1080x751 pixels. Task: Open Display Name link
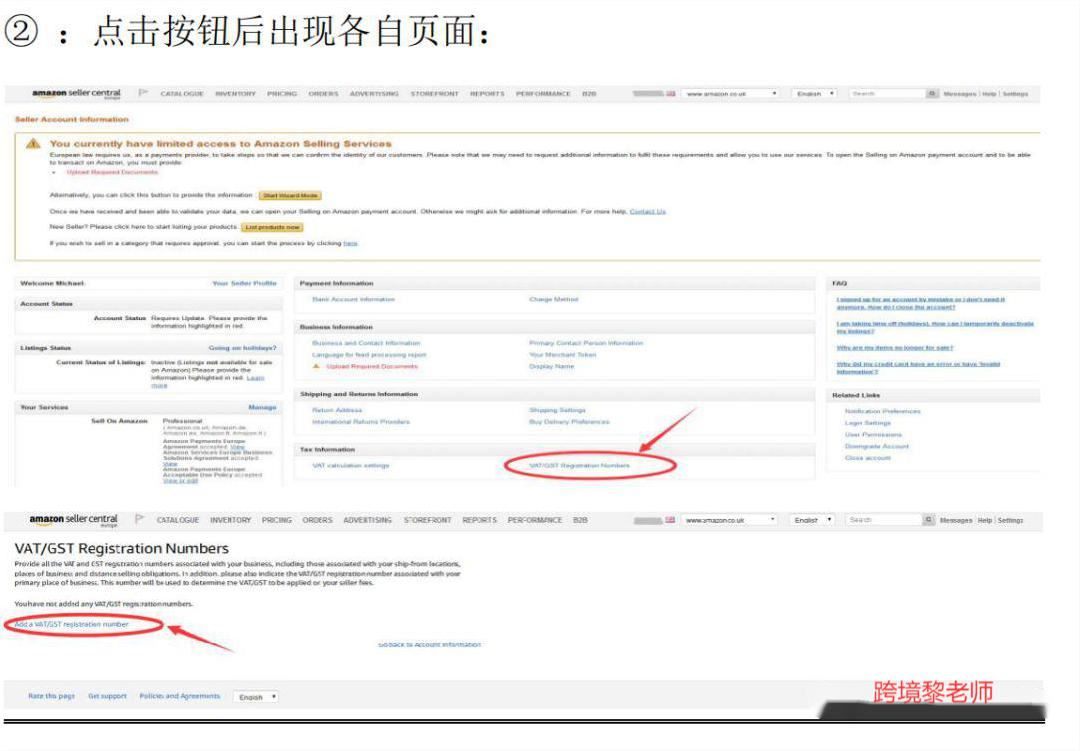[552, 367]
